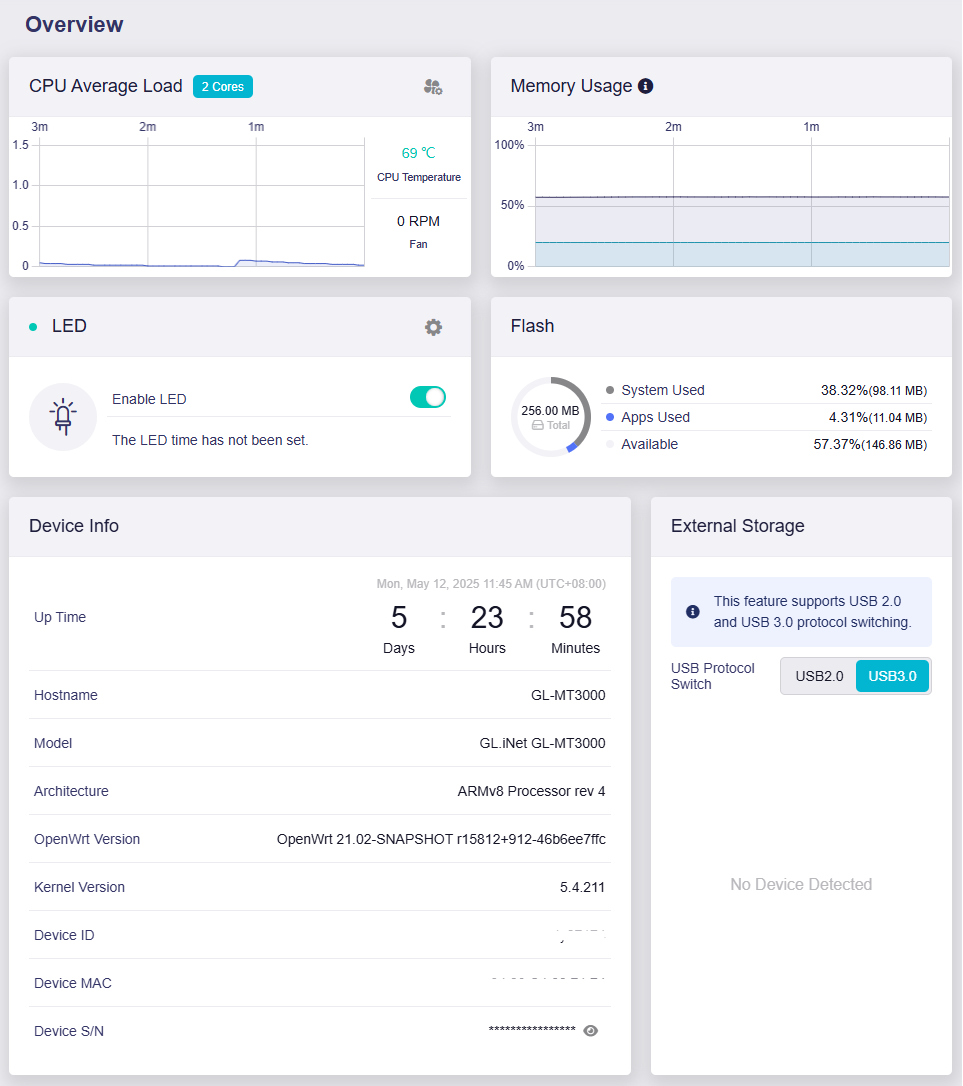Viewport: 963px width, 1086px height.
Task: Click the green LED status dot
Action: coord(33,327)
